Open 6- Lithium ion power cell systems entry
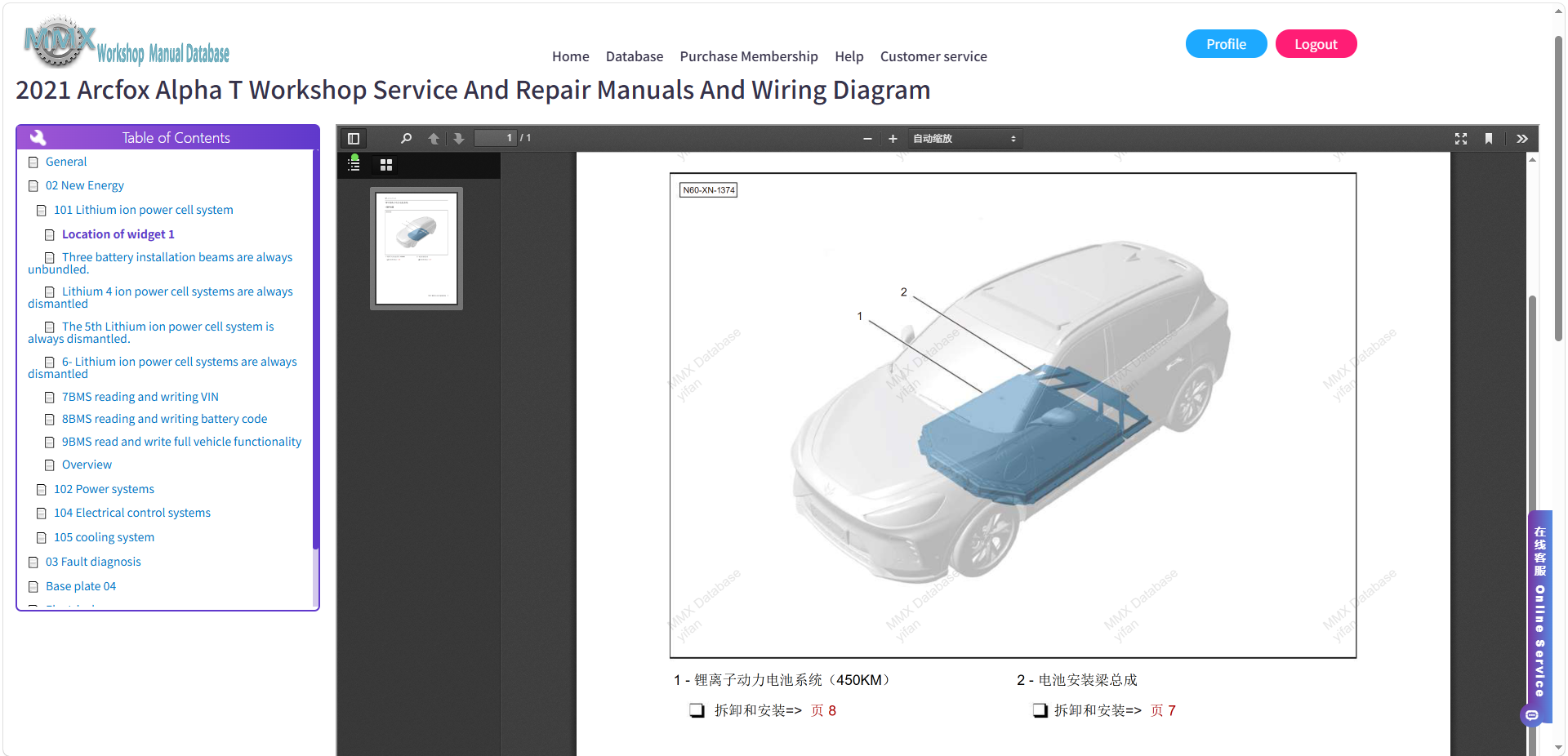 tap(163, 367)
